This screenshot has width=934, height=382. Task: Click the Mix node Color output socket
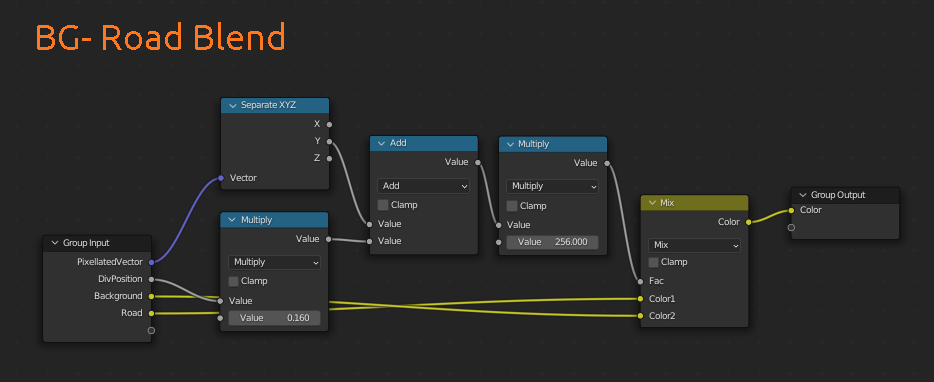pyautogui.click(x=749, y=222)
